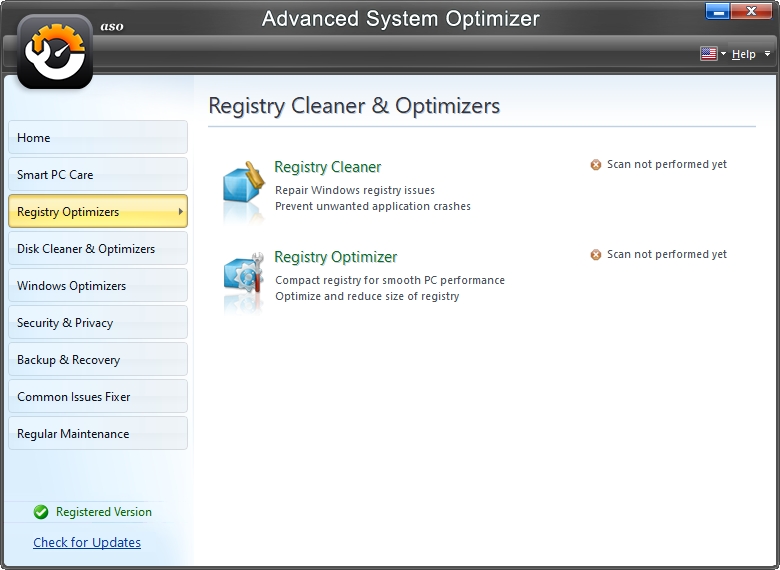Image resolution: width=780 pixels, height=570 pixels.
Task: Click 'Optimize and reduce size of registry' text
Action: pyautogui.click(x=367, y=296)
